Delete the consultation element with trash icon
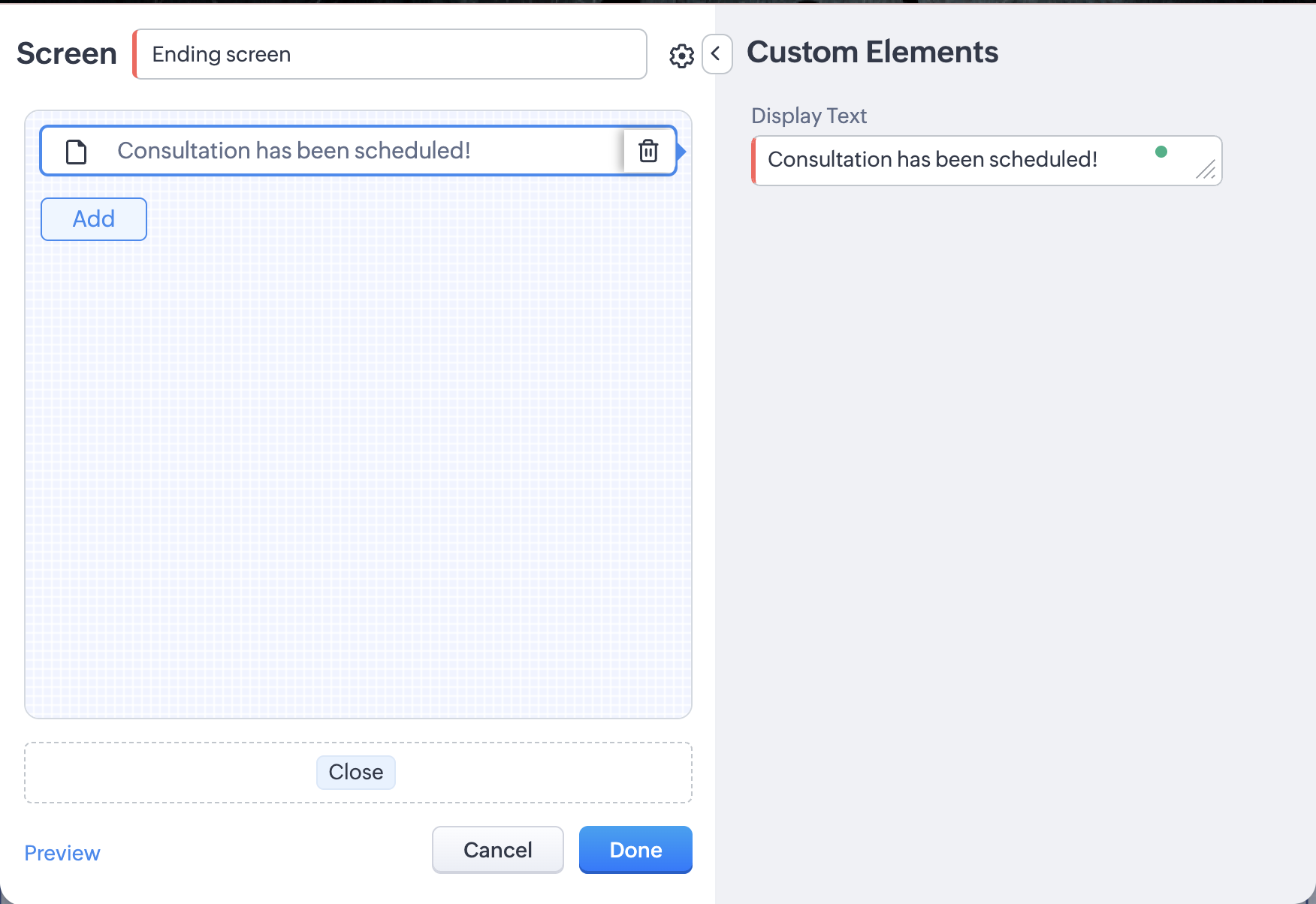This screenshot has height=904, width=1316. tap(648, 151)
